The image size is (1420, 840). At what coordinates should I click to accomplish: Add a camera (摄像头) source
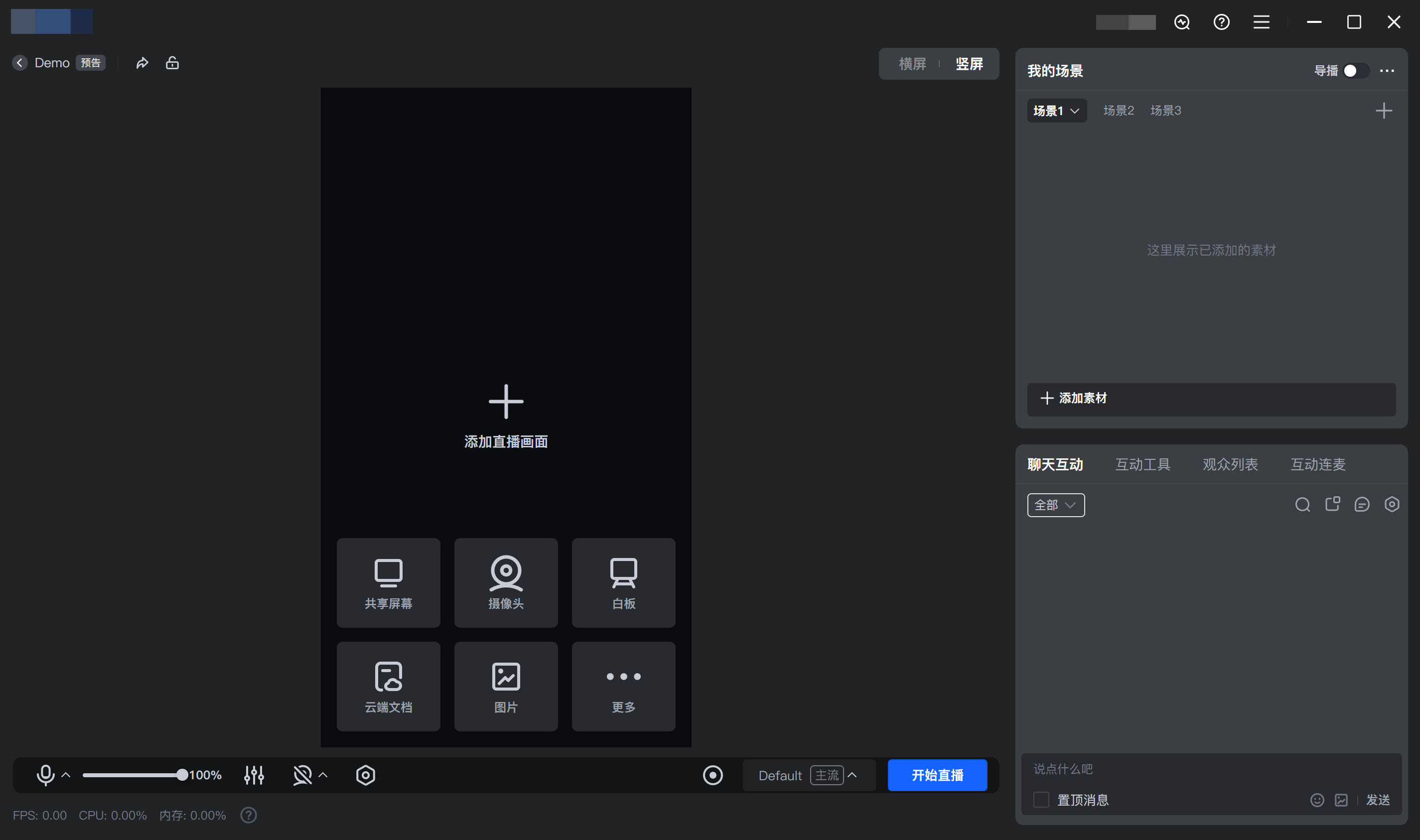pos(505,582)
